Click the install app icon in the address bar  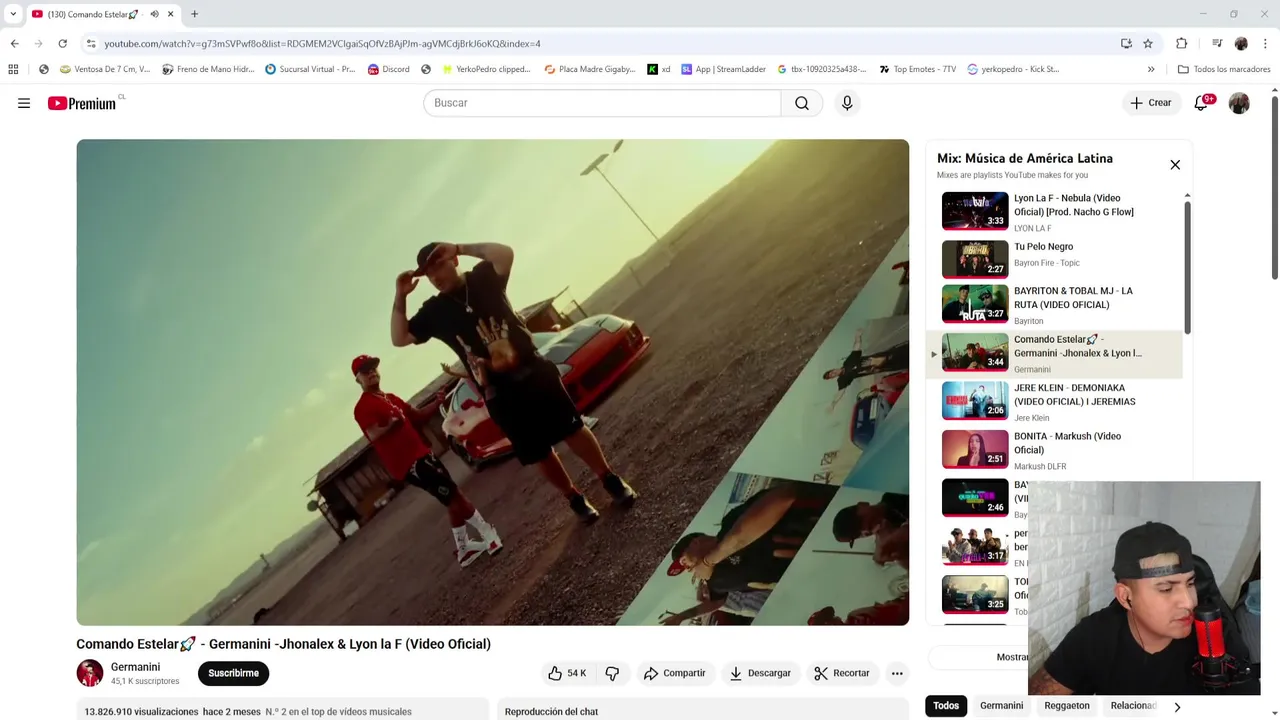[x=1126, y=43]
